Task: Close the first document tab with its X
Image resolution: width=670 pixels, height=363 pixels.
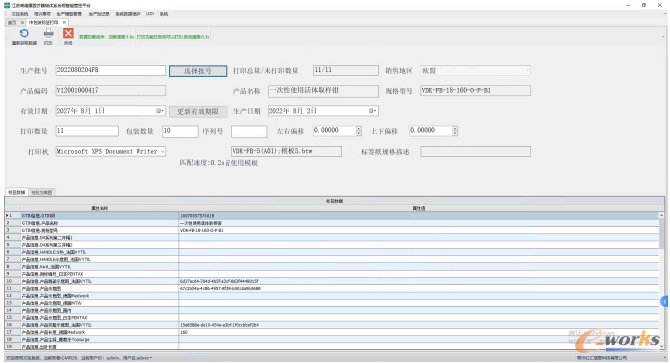Action: [22, 23]
